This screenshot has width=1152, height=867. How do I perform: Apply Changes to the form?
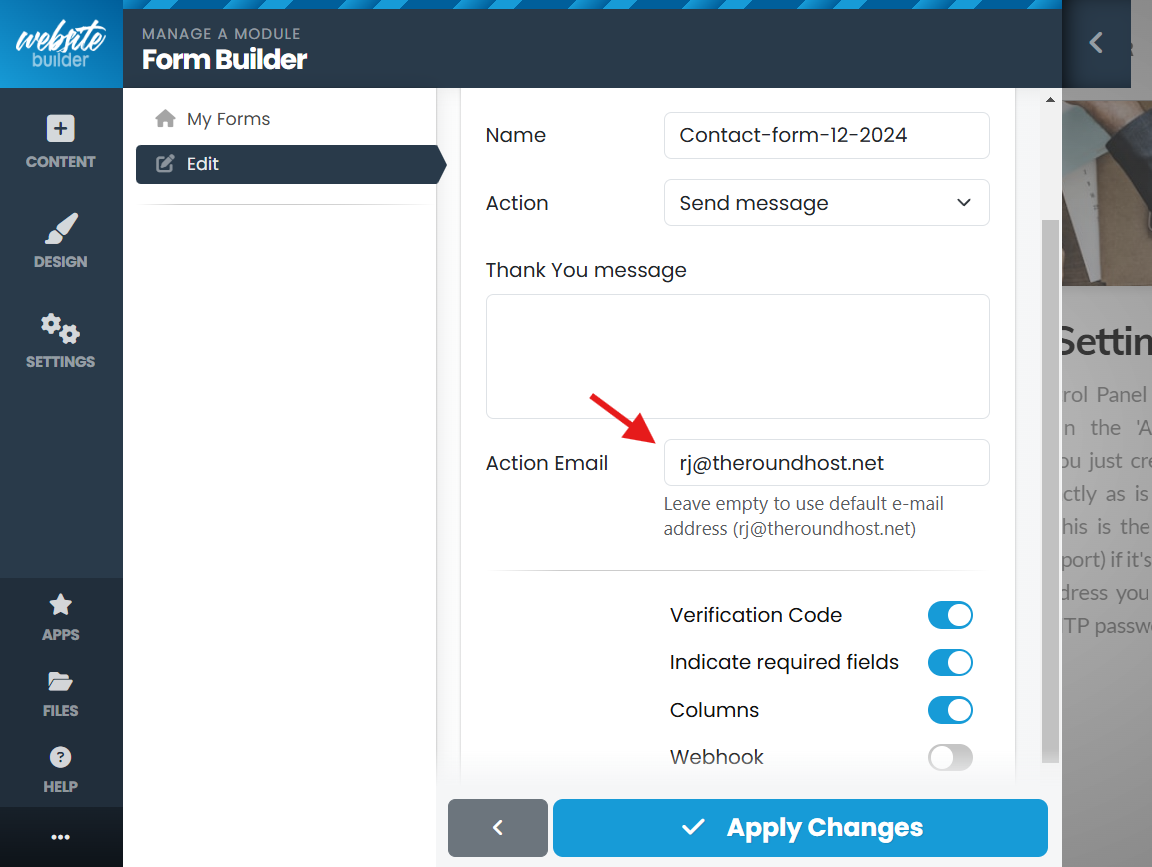click(x=800, y=827)
